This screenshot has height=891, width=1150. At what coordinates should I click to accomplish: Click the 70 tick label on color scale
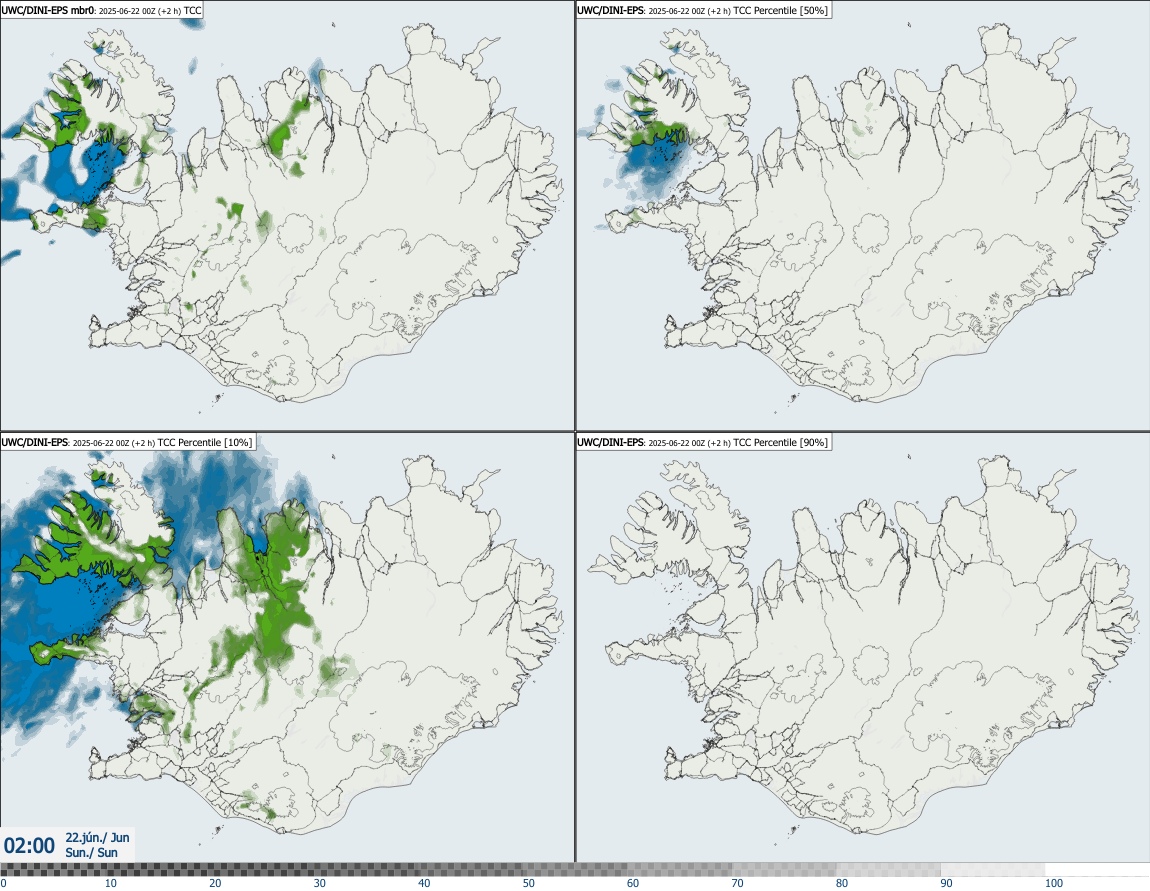(737, 884)
